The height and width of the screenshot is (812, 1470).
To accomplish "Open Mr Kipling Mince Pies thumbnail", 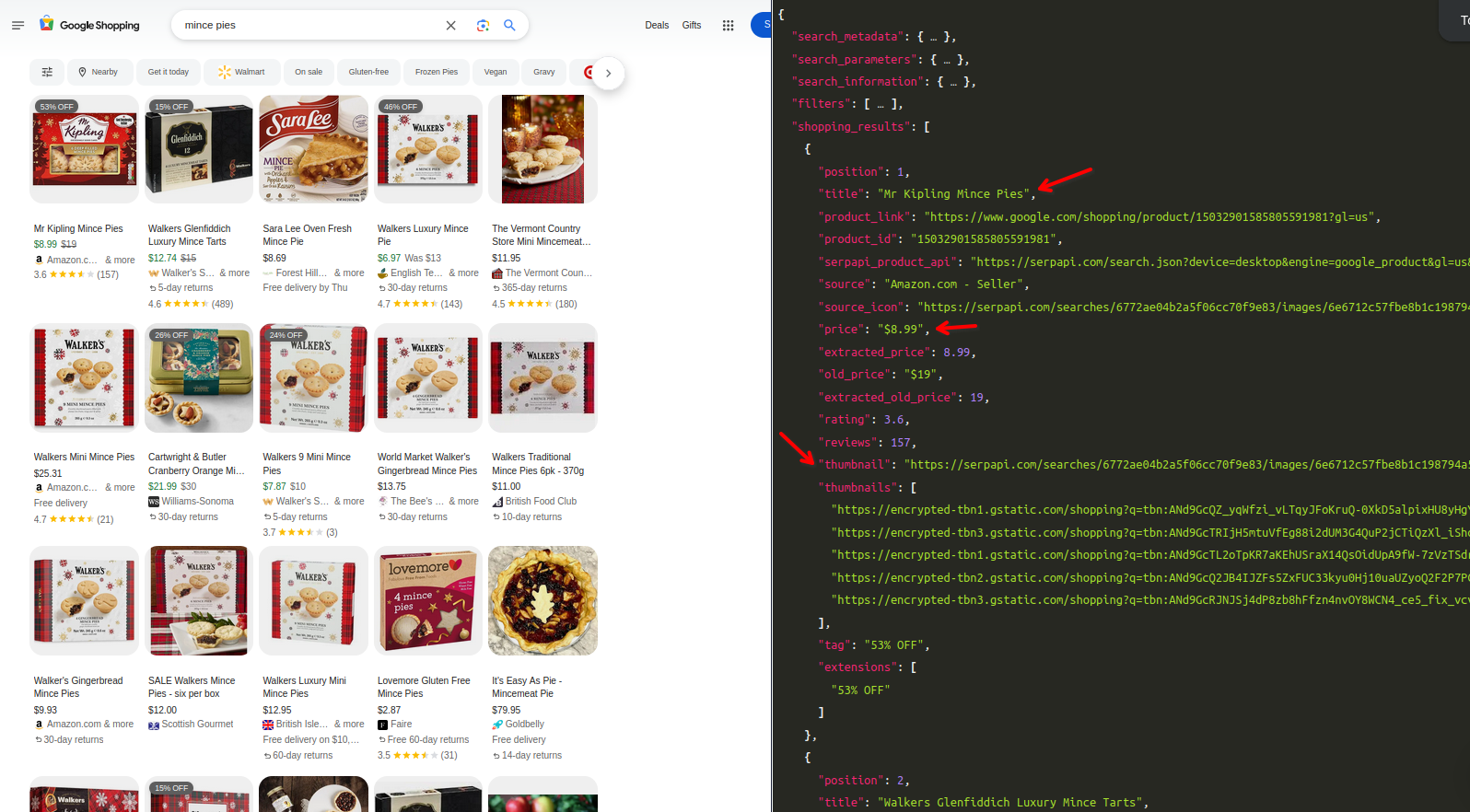I will click(x=84, y=149).
